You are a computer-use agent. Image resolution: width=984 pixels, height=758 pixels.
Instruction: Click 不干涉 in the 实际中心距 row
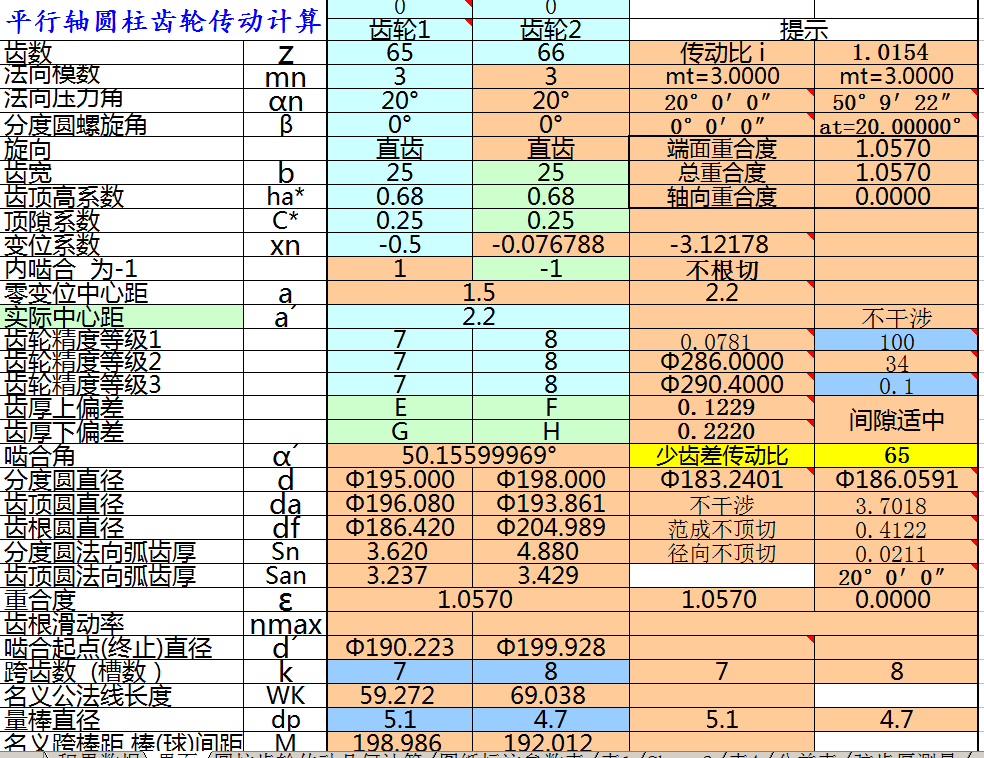click(x=896, y=318)
